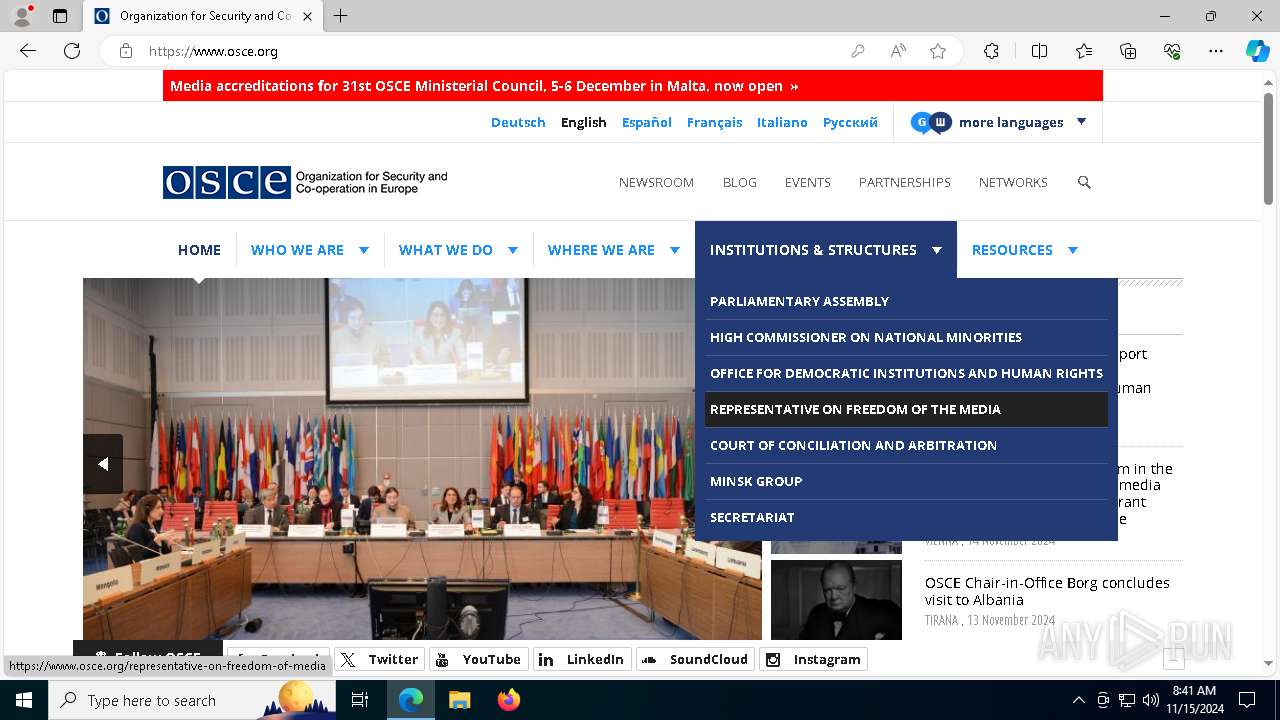Viewport: 1280px width, 720px height.
Task: Open the PARTNERSHIPS link
Action: click(x=904, y=182)
